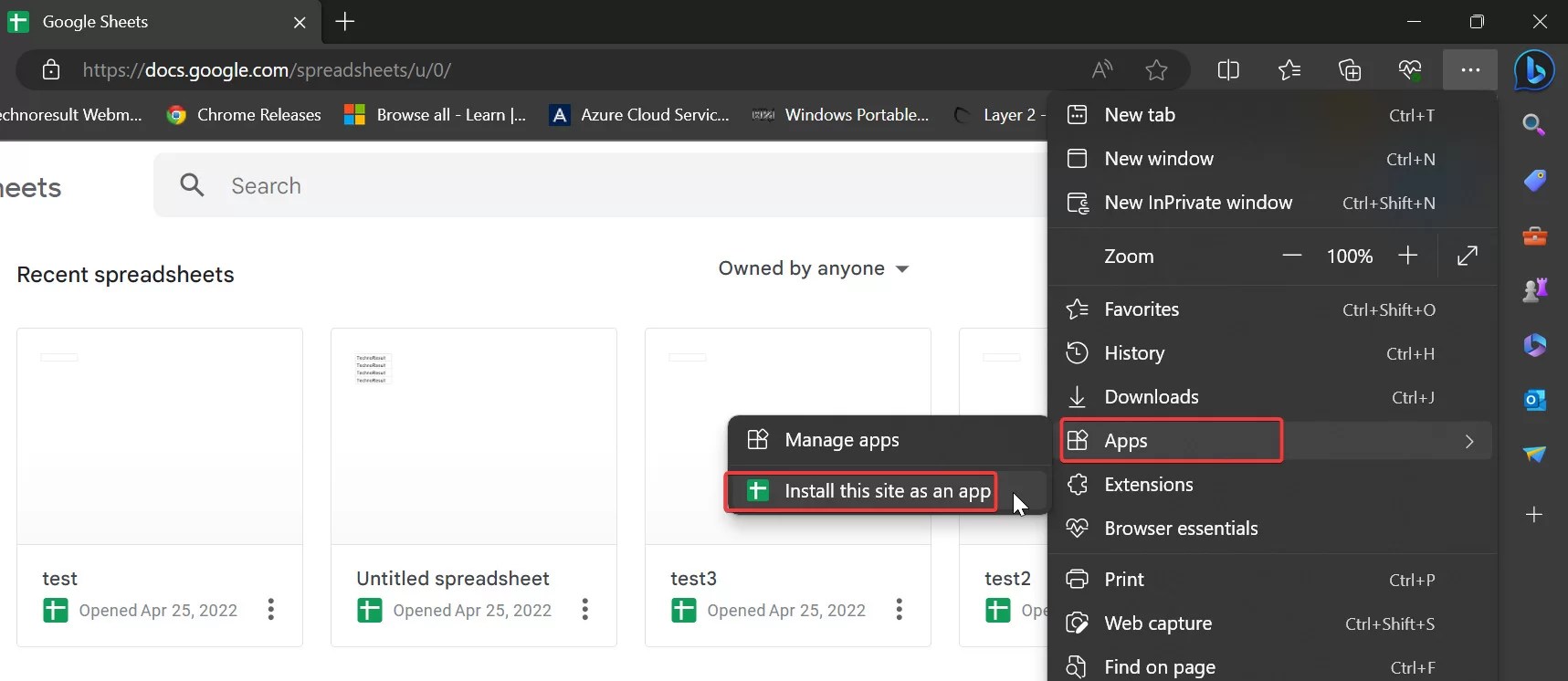Open the test spreadsheet thumbnail
Image resolution: width=1568 pixels, height=681 pixels.
point(160,436)
